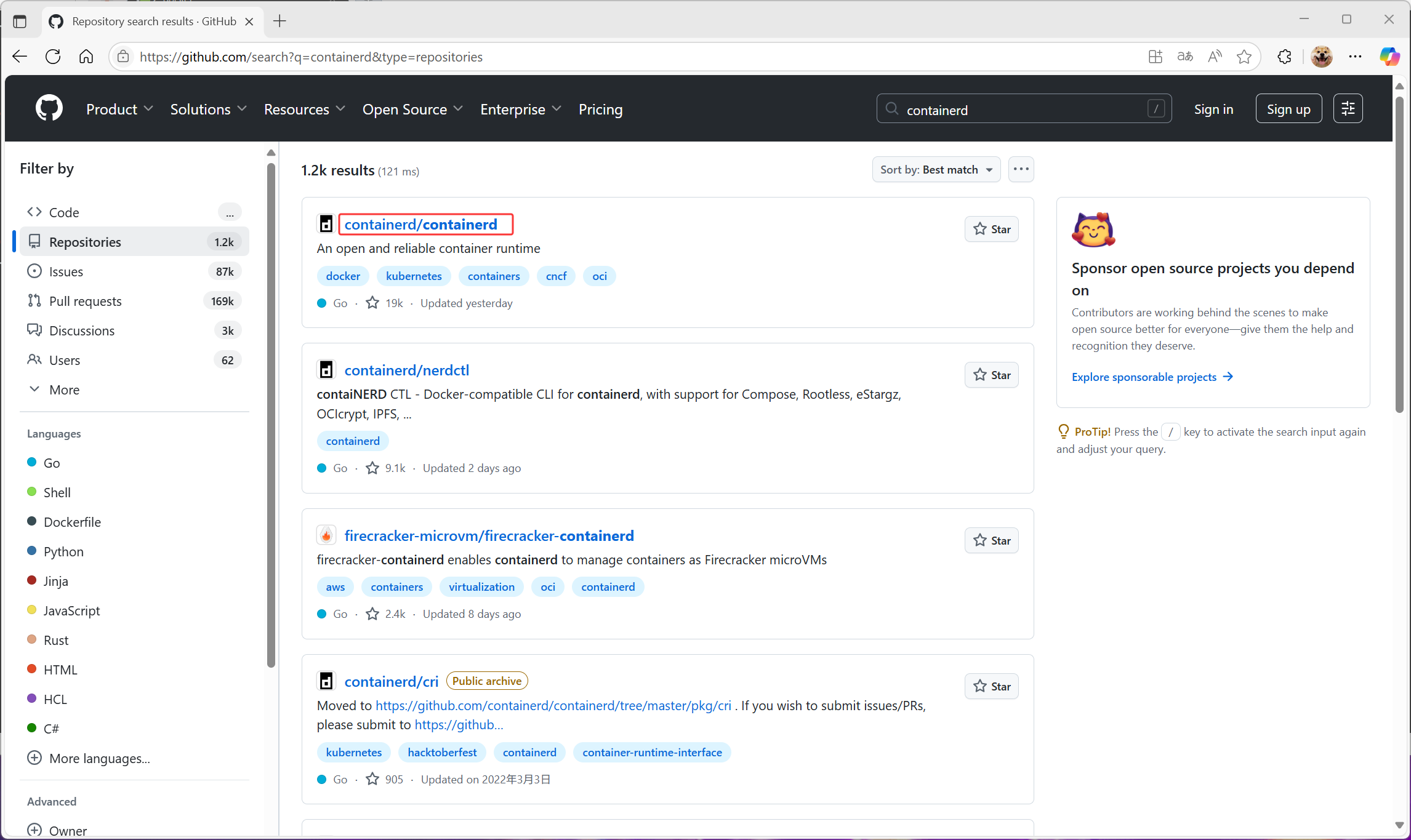This screenshot has width=1411, height=840.
Task: Star the containerd/containerd repository
Action: pos(991,229)
